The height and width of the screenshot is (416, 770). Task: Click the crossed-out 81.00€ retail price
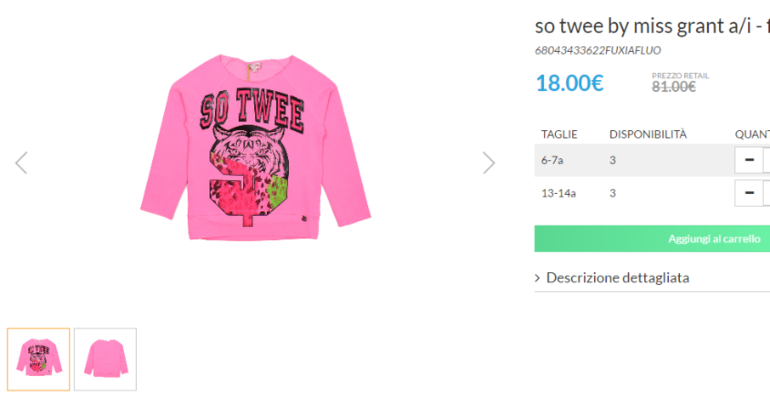click(673, 87)
